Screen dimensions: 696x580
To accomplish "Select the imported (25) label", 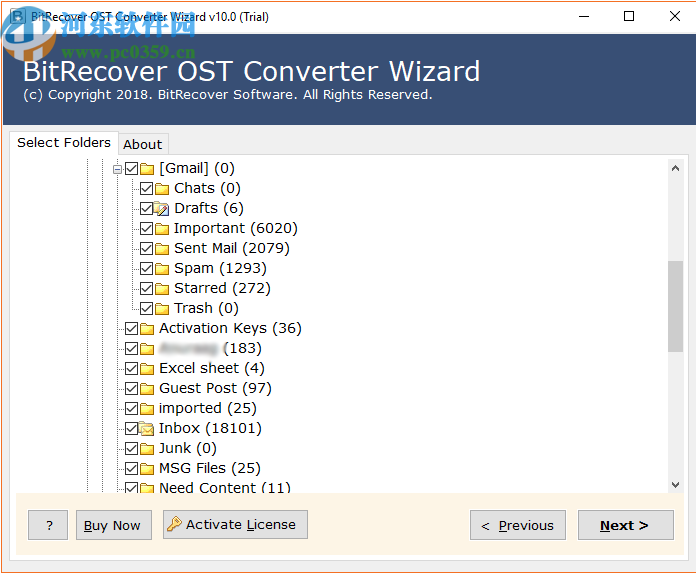I will pos(208,409).
